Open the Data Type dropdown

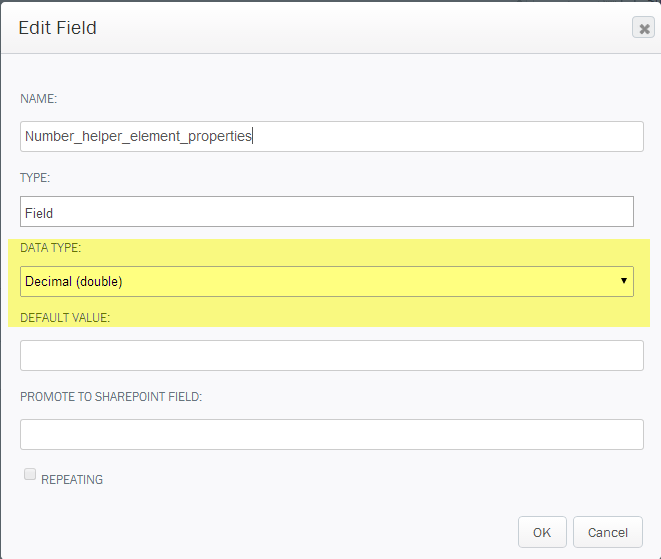point(327,281)
